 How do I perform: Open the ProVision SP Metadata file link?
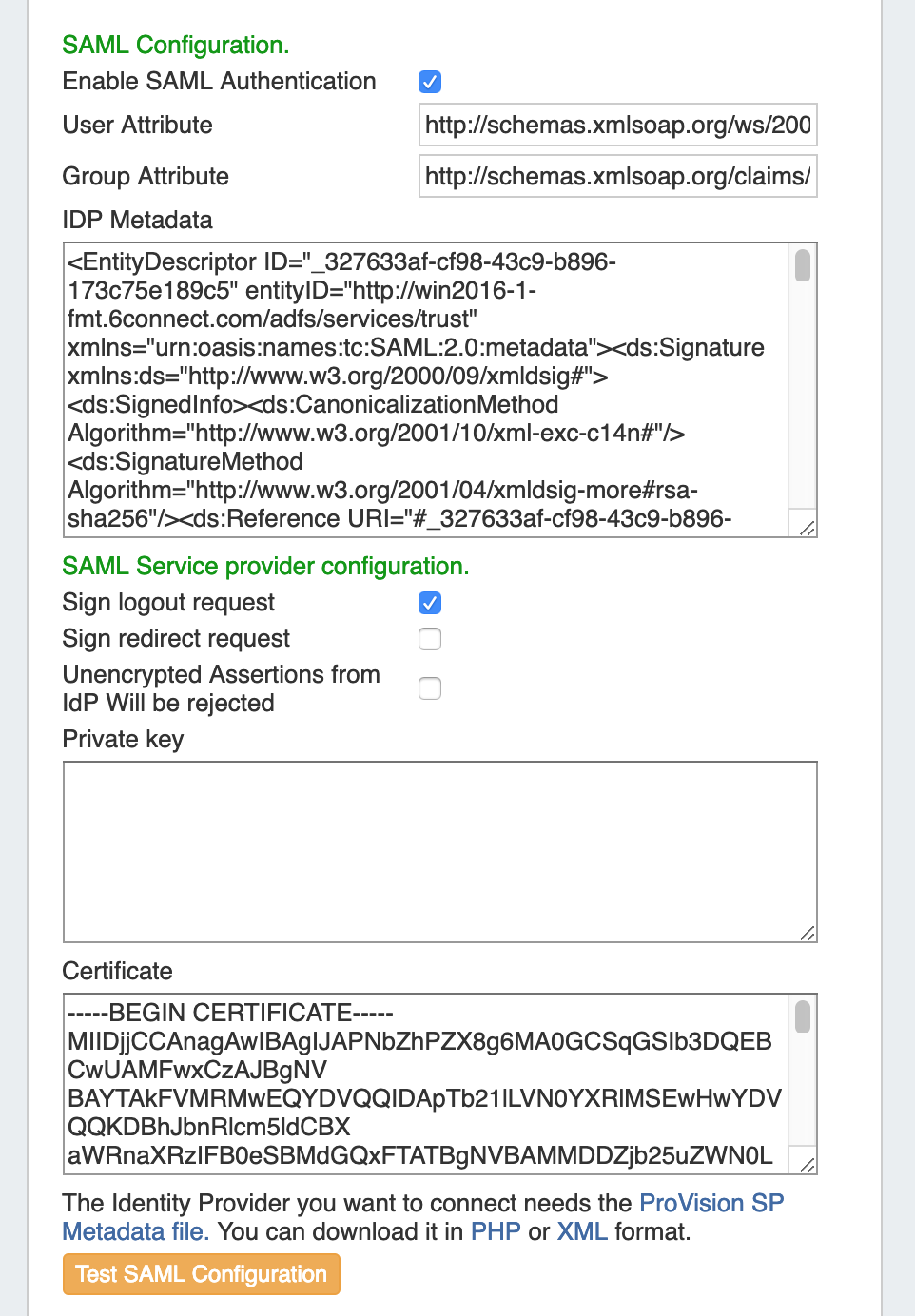click(711, 1204)
